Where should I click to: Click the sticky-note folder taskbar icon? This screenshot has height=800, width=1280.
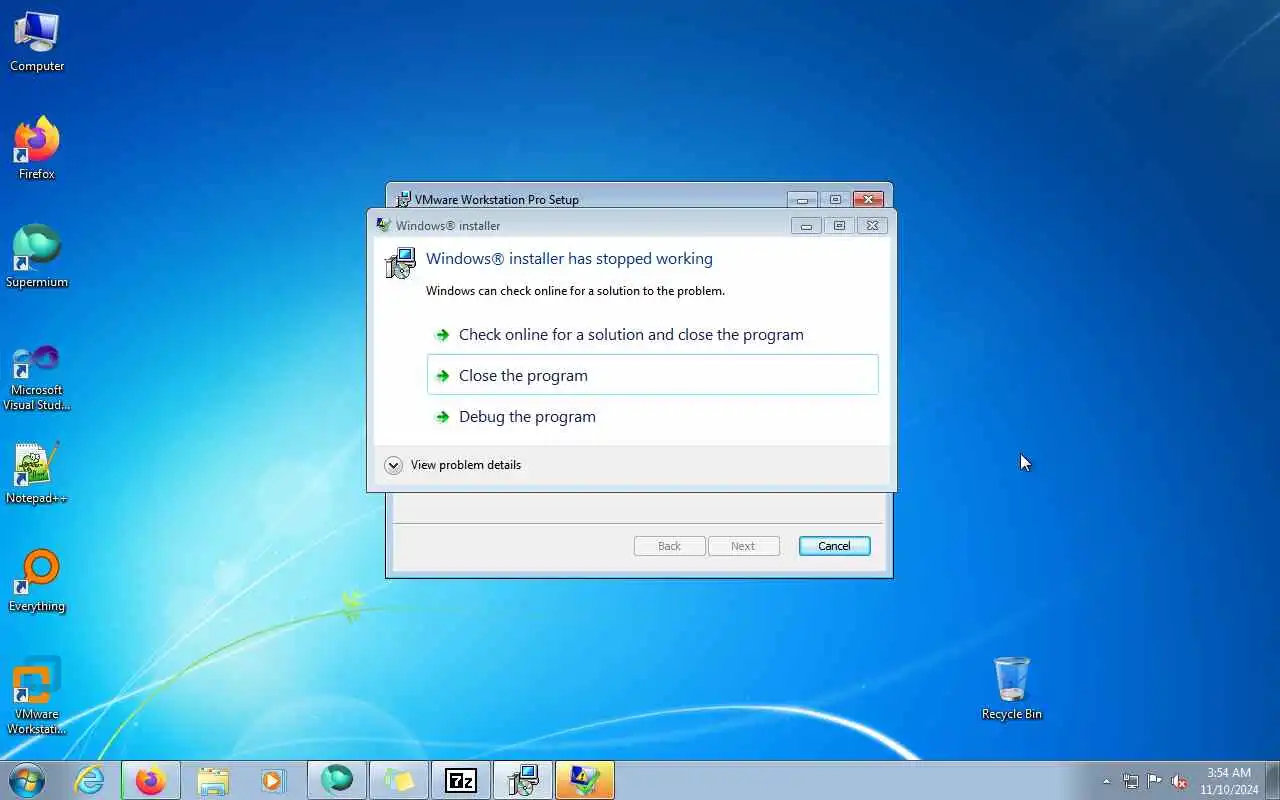click(x=399, y=780)
